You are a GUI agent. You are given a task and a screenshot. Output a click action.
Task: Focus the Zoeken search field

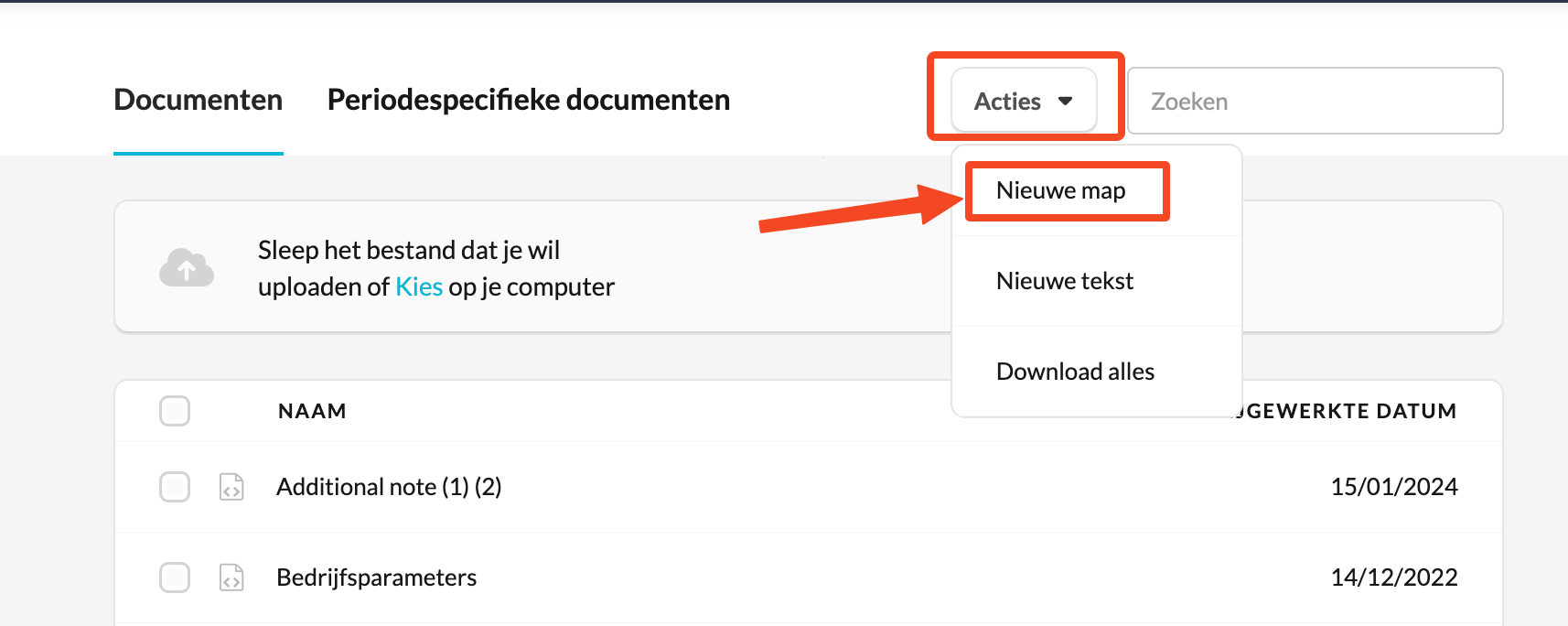(x=1315, y=101)
